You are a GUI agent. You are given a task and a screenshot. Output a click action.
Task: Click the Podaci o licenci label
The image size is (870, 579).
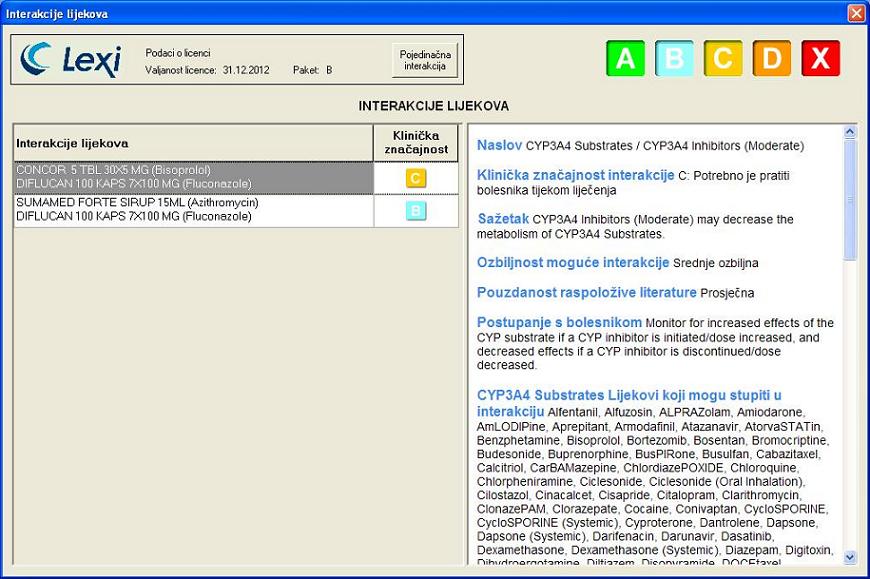coord(178,53)
